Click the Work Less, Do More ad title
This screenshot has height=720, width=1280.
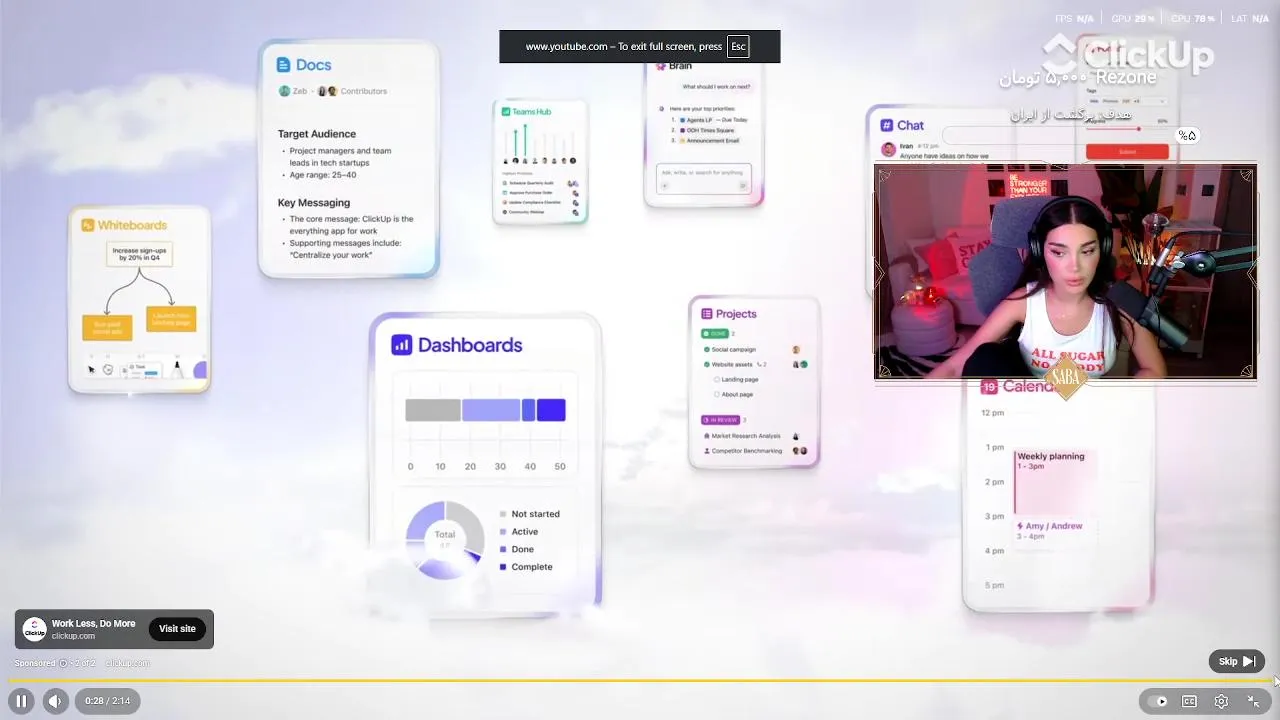click(x=93, y=623)
